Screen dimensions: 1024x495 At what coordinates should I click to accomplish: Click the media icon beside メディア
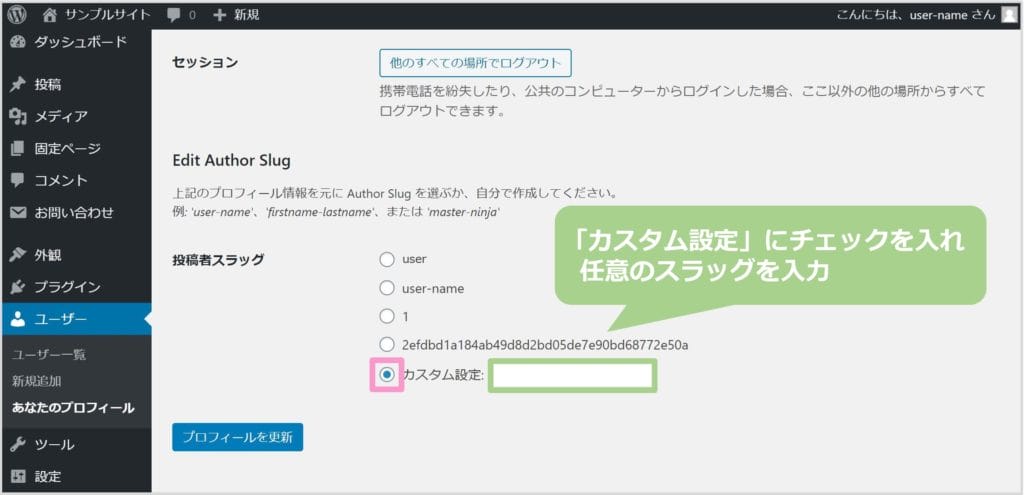pyautogui.click(x=17, y=116)
